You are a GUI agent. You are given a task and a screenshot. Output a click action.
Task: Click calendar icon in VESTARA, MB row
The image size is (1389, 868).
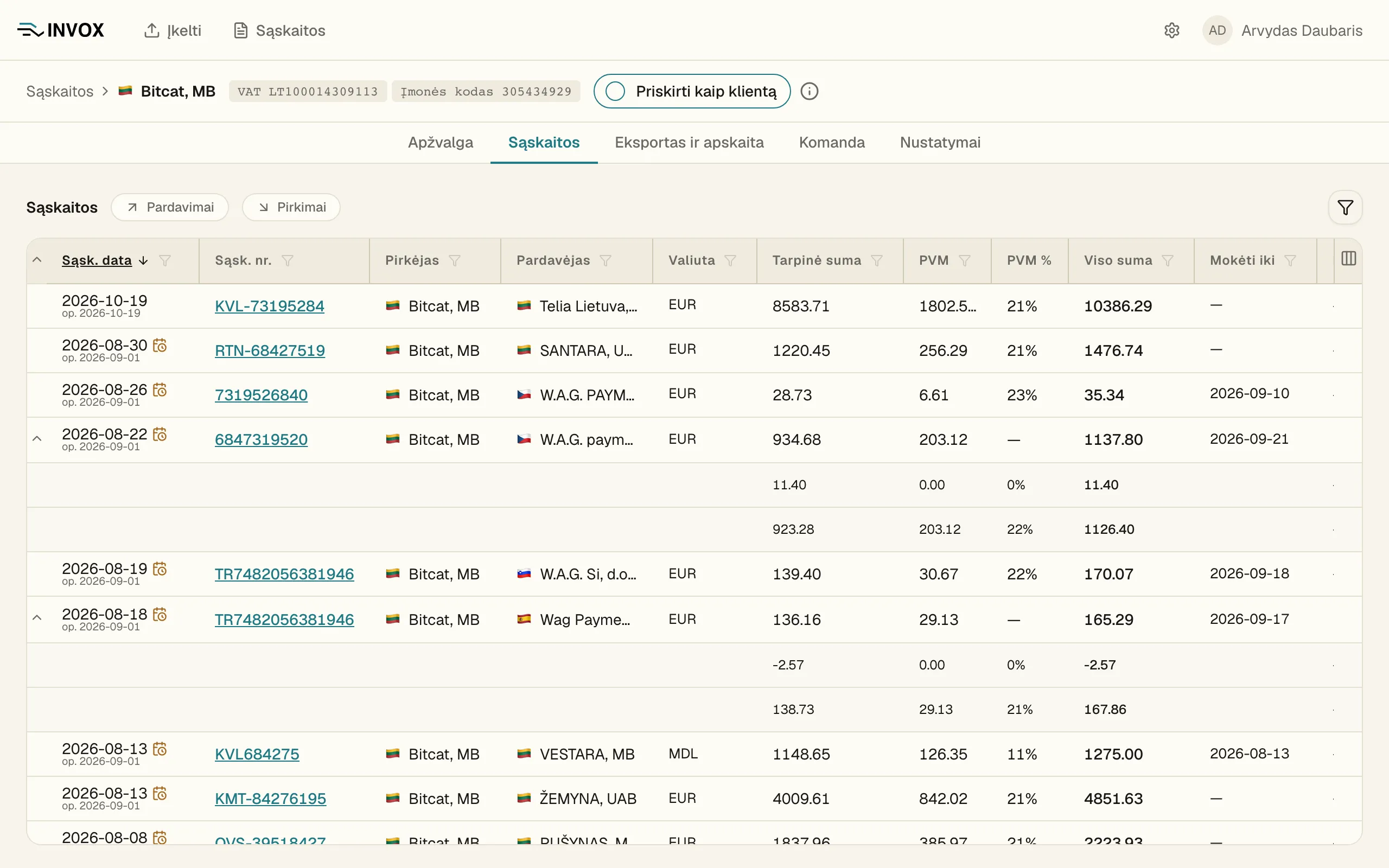(160, 749)
